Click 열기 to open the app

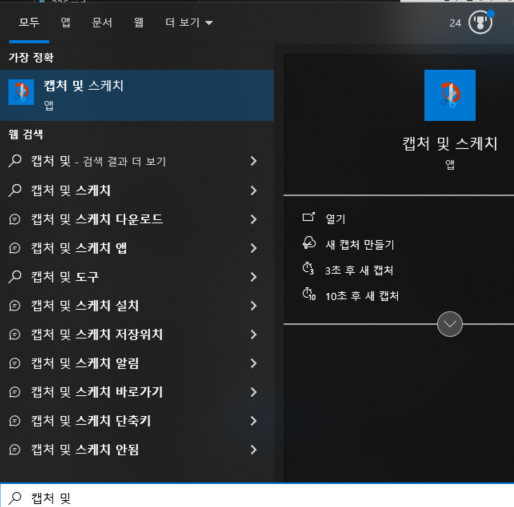335,219
